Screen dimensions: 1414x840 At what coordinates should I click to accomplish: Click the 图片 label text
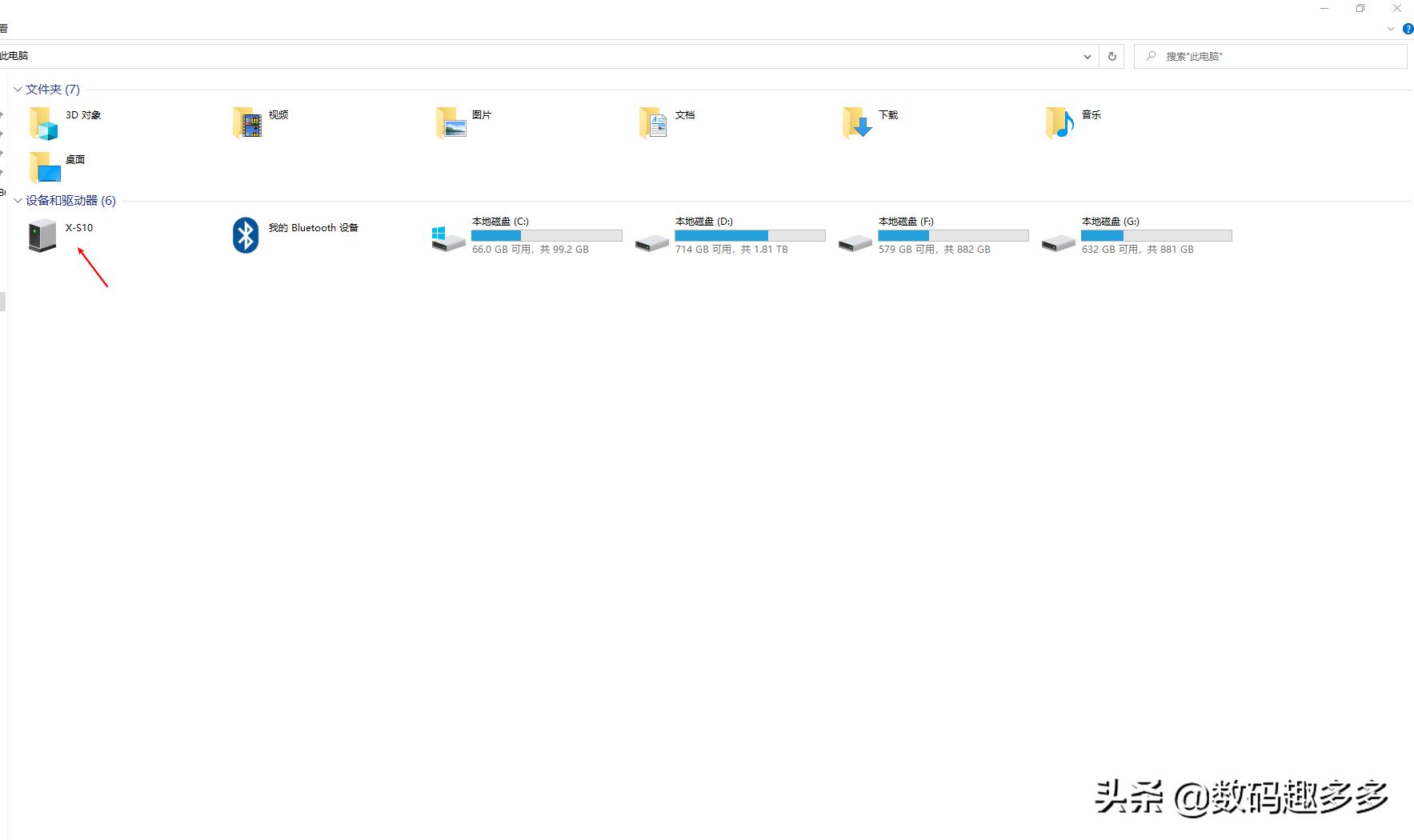pyautogui.click(x=482, y=115)
